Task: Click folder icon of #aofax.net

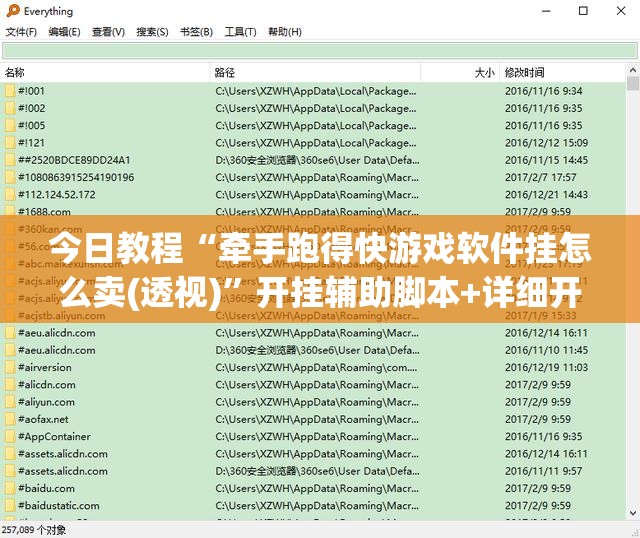Action: click(10, 419)
